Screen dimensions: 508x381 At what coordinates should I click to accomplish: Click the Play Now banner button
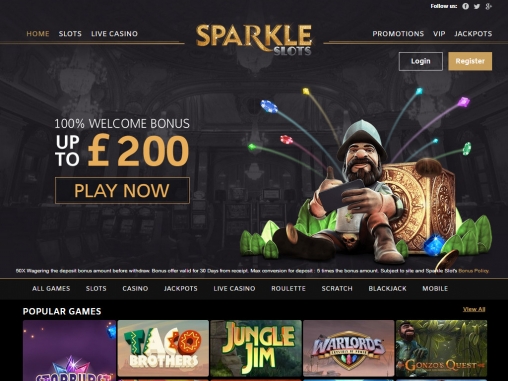[x=122, y=190]
